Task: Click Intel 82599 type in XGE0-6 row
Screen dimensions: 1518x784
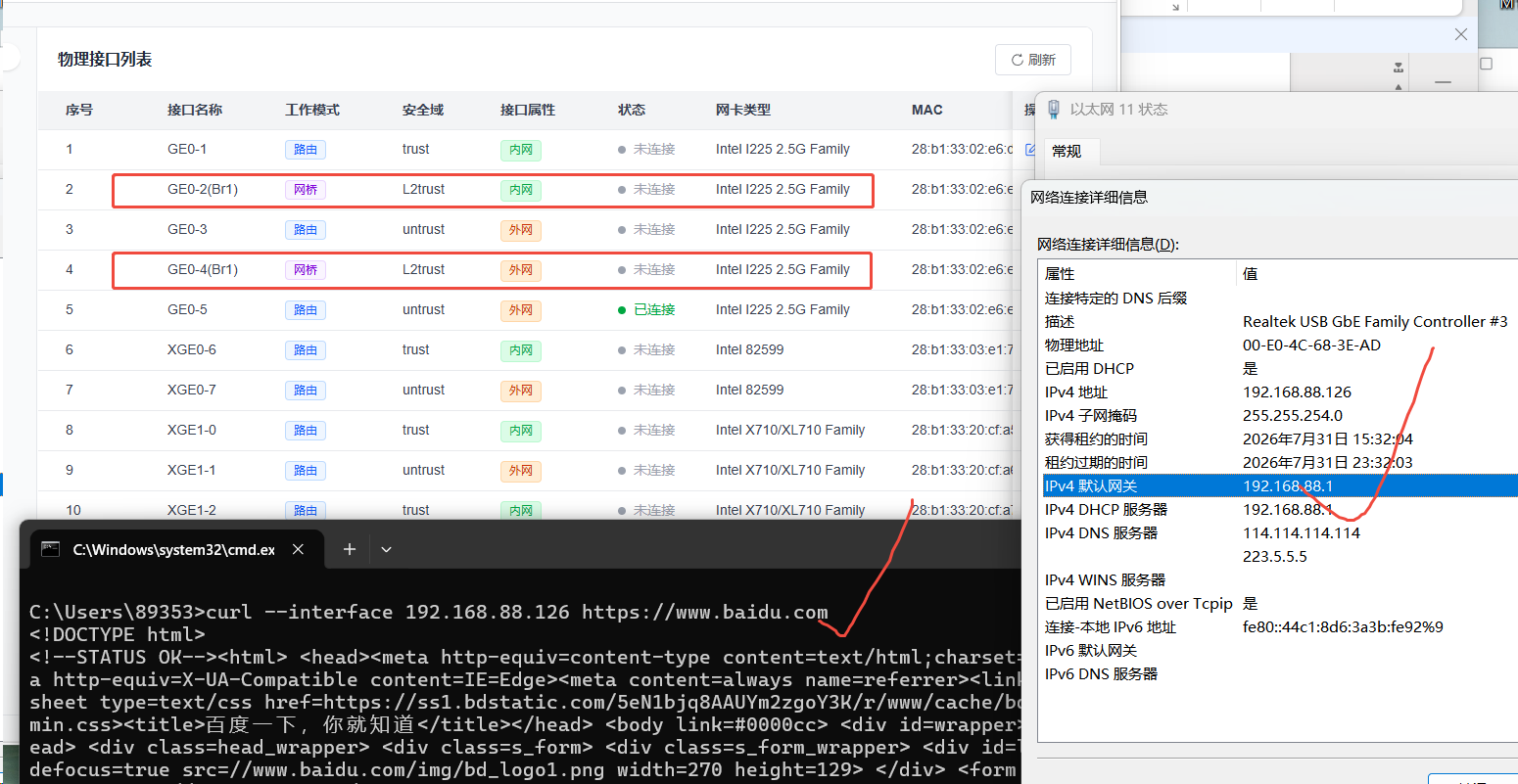Action: click(x=749, y=349)
